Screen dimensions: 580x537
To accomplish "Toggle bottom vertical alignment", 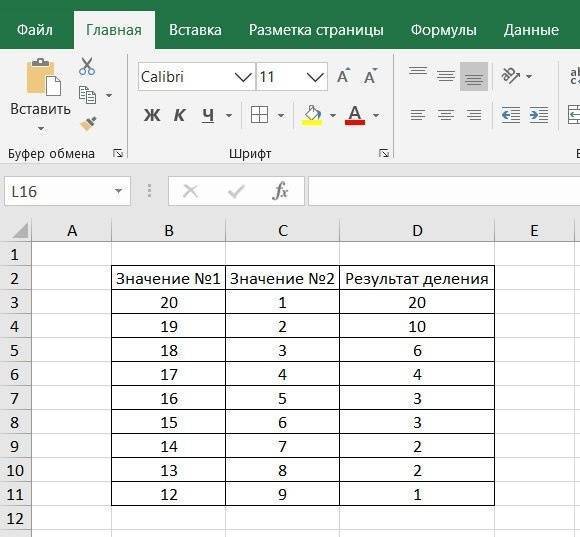I will (x=474, y=77).
